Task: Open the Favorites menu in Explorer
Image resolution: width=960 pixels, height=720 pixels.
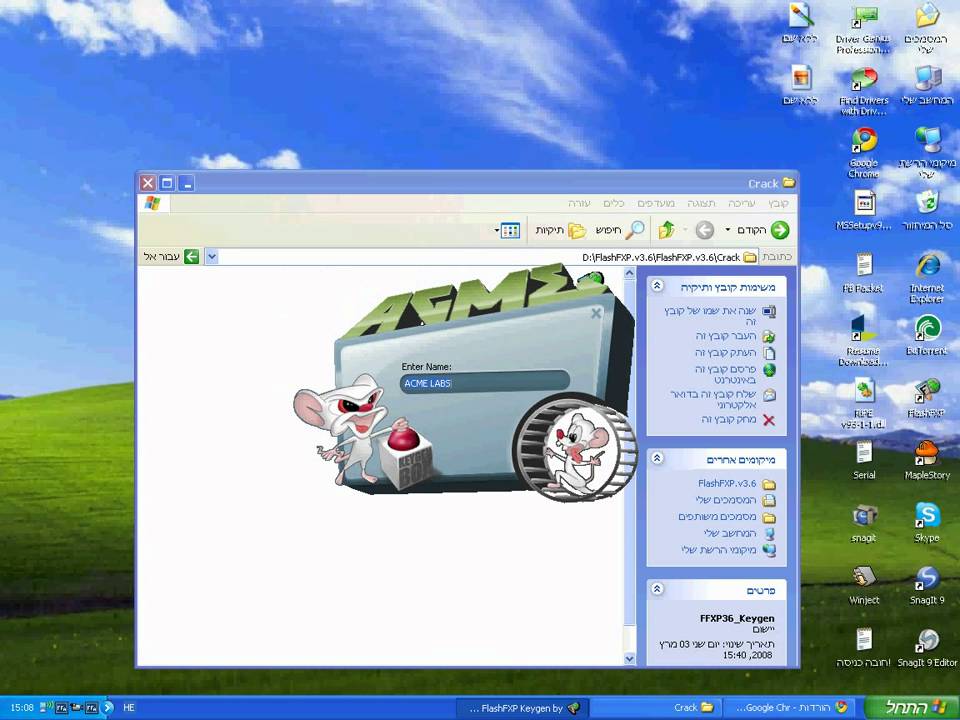Action: coord(656,203)
